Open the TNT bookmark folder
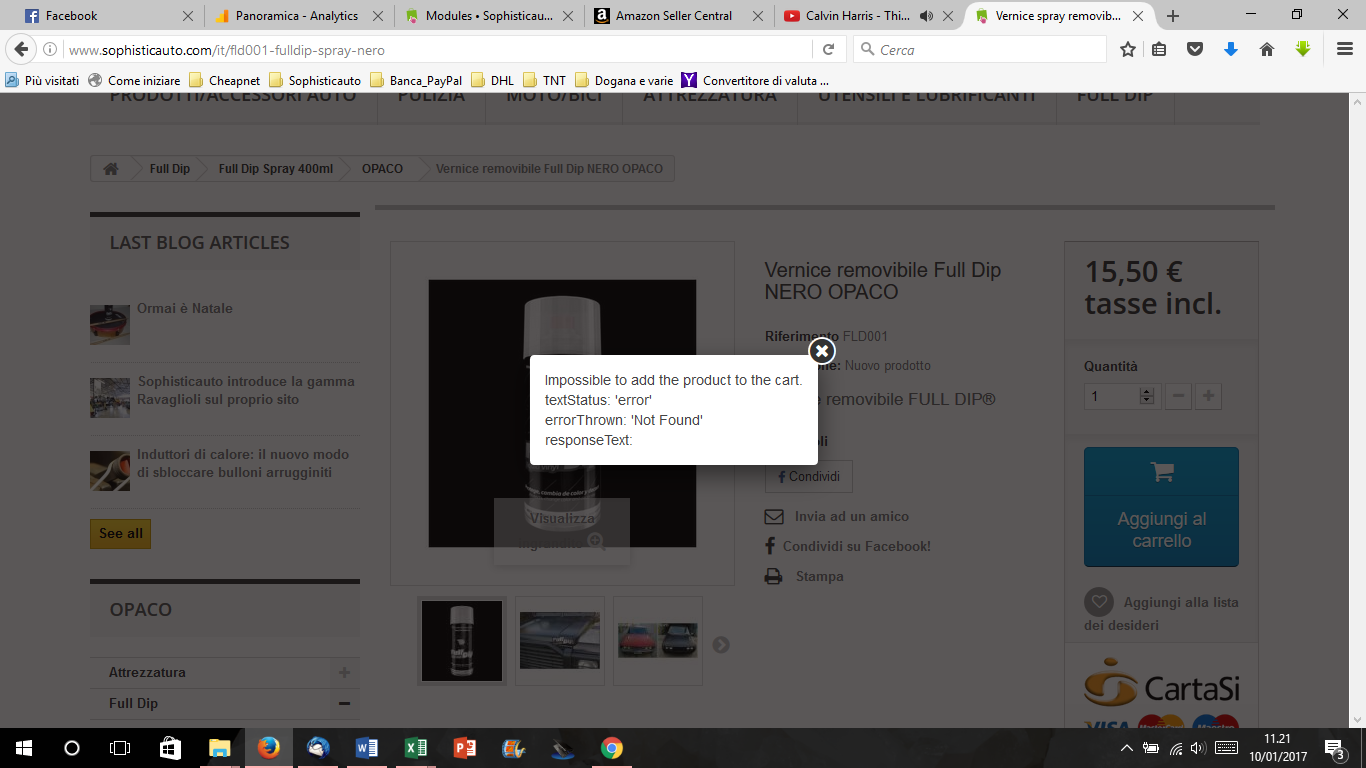Screen dimensions: 1366x768 click(545, 80)
